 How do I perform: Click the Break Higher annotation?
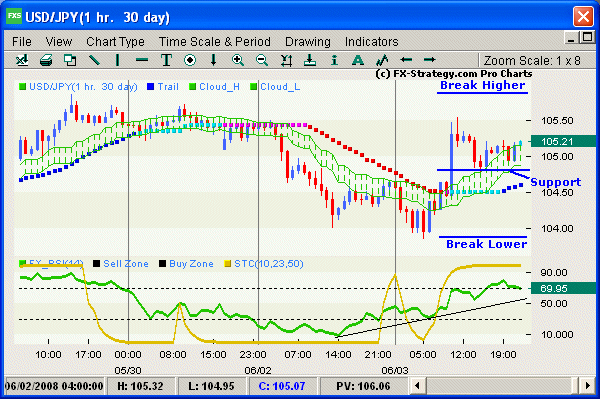tap(483, 85)
